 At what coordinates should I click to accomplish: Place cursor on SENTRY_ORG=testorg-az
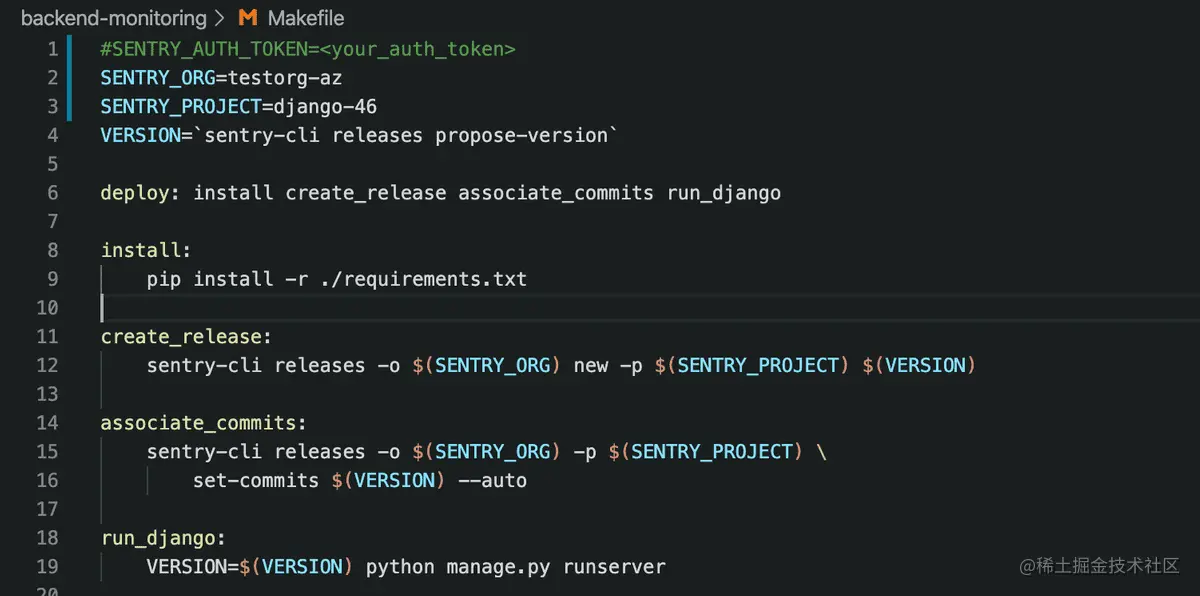pyautogui.click(x=220, y=77)
